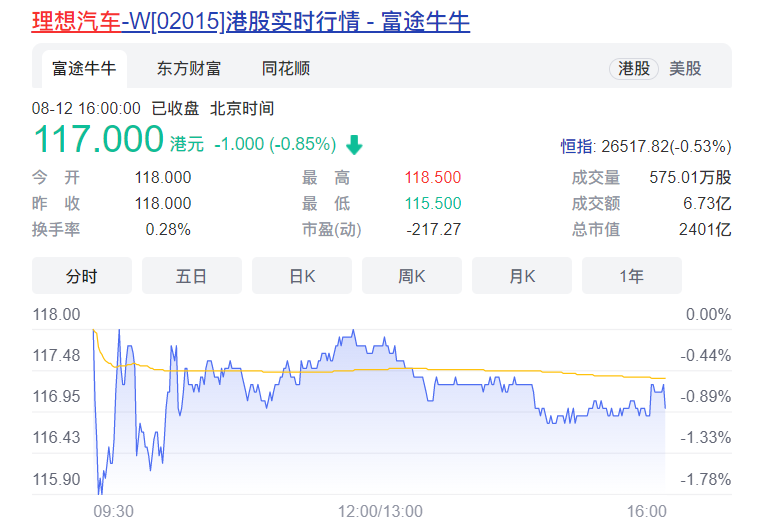Viewport: 773px width, 527px height.
Task: View the 月K monthly candlestick chart
Action: pos(522,276)
